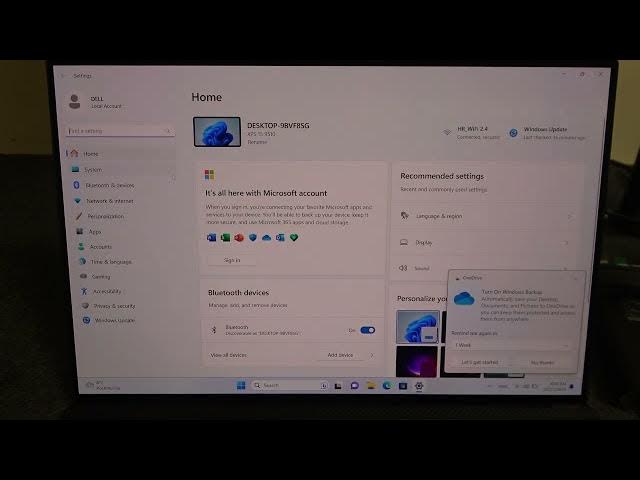The width and height of the screenshot is (640, 480).
Task: Open Microsoft Store from the taskbar
Action: 403,386
